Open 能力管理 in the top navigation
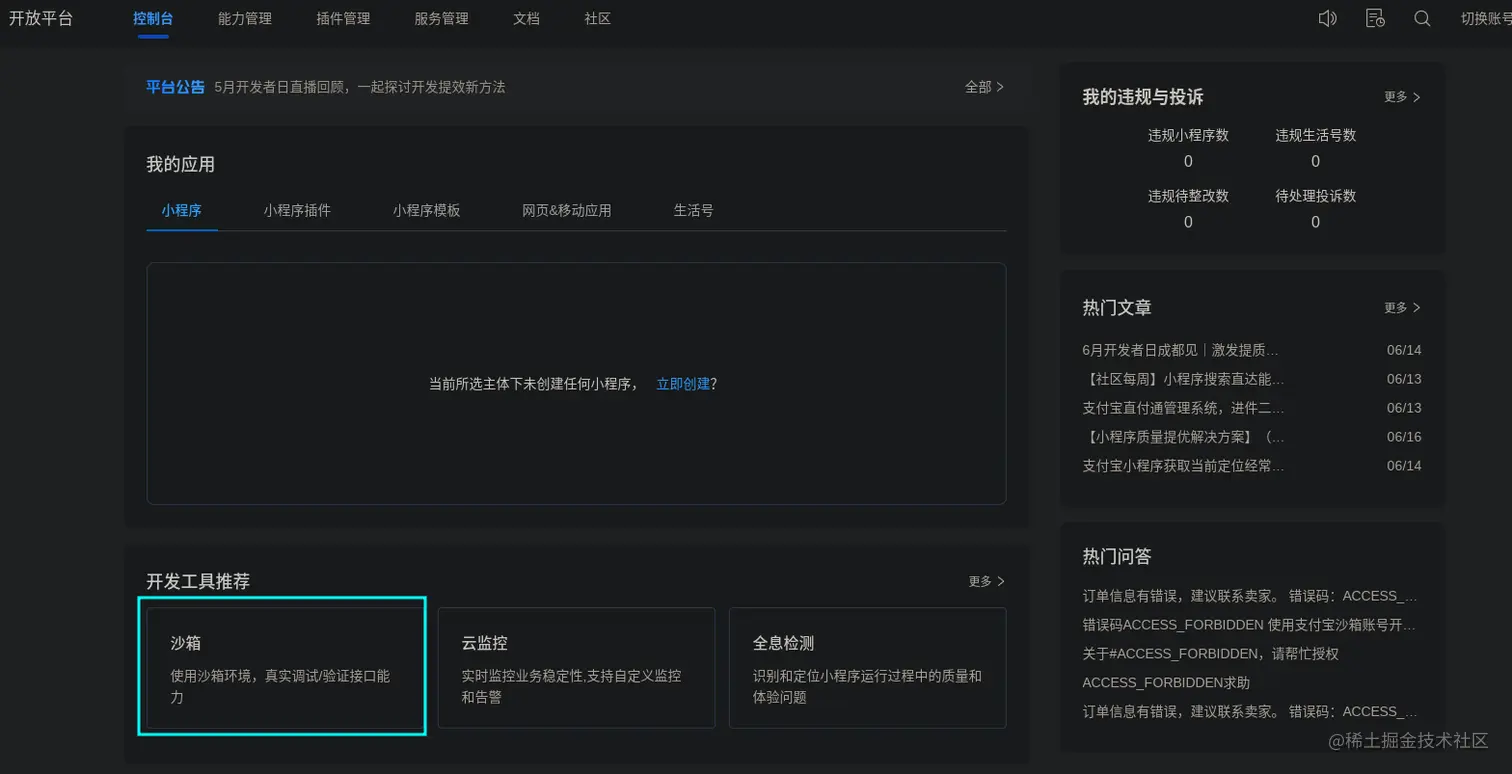This screenshot has height=774, width=1512. [245, 19]
